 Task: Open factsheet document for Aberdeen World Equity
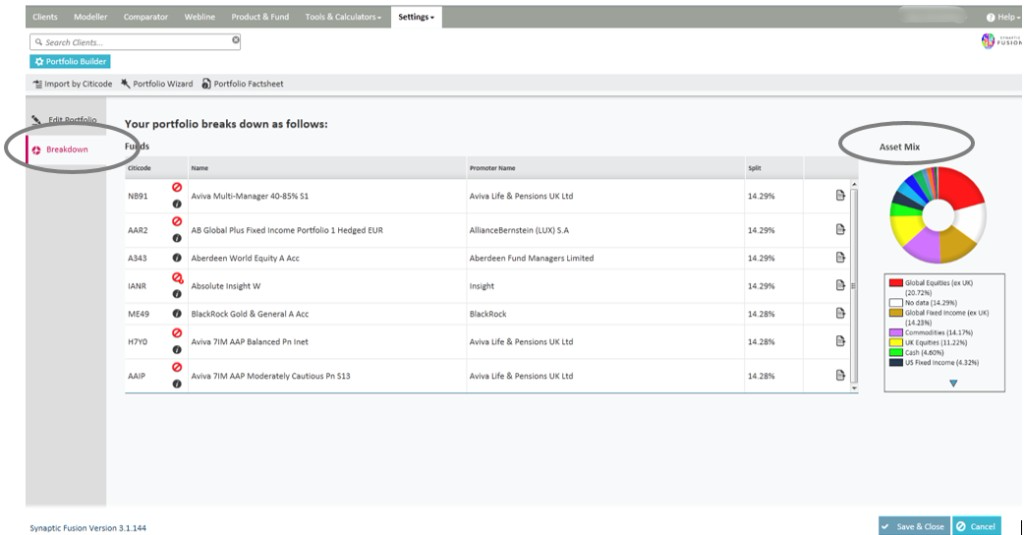coord(840,257)
